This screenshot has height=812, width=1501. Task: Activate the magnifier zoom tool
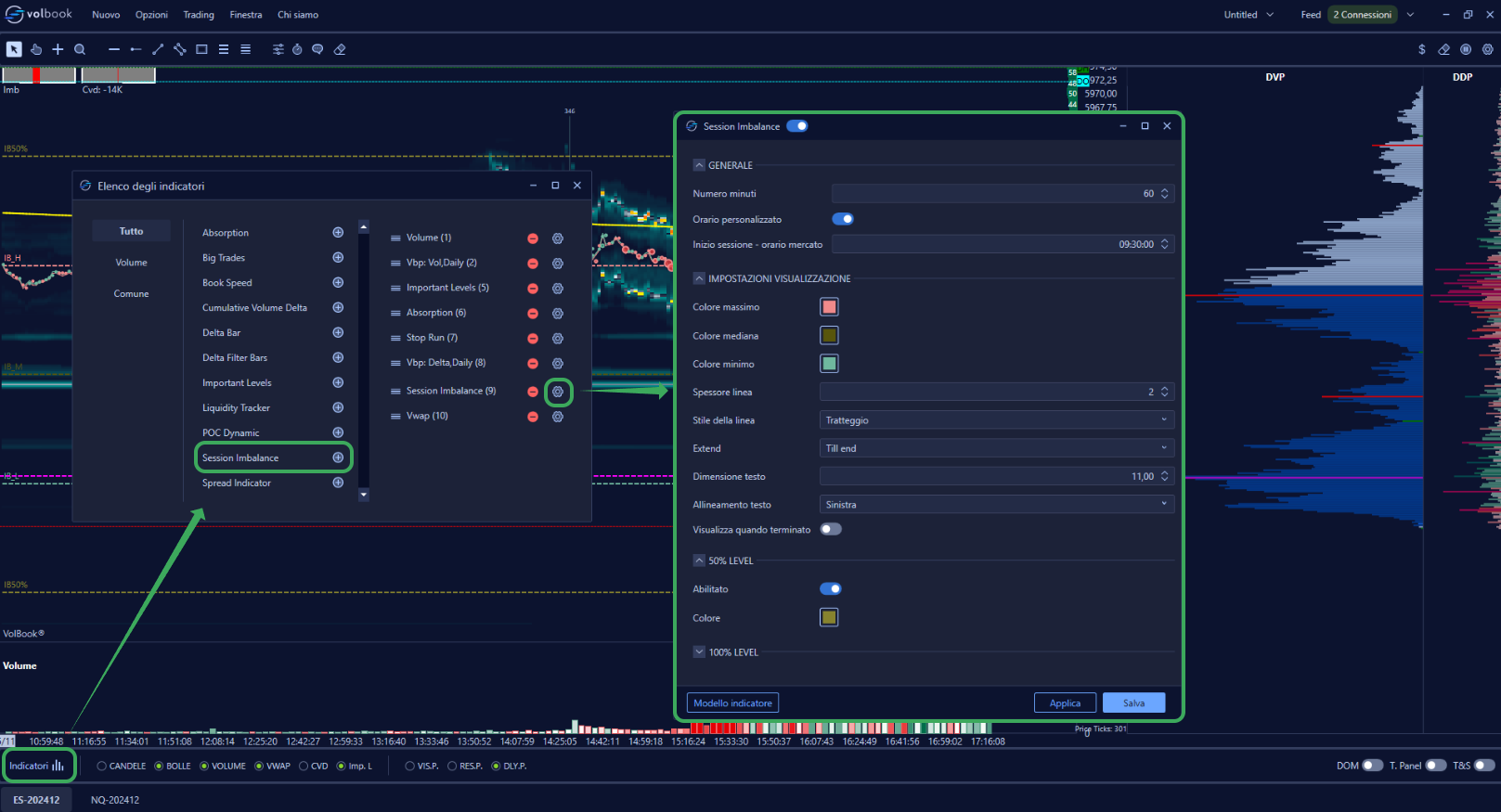click(x=80, y=49)
